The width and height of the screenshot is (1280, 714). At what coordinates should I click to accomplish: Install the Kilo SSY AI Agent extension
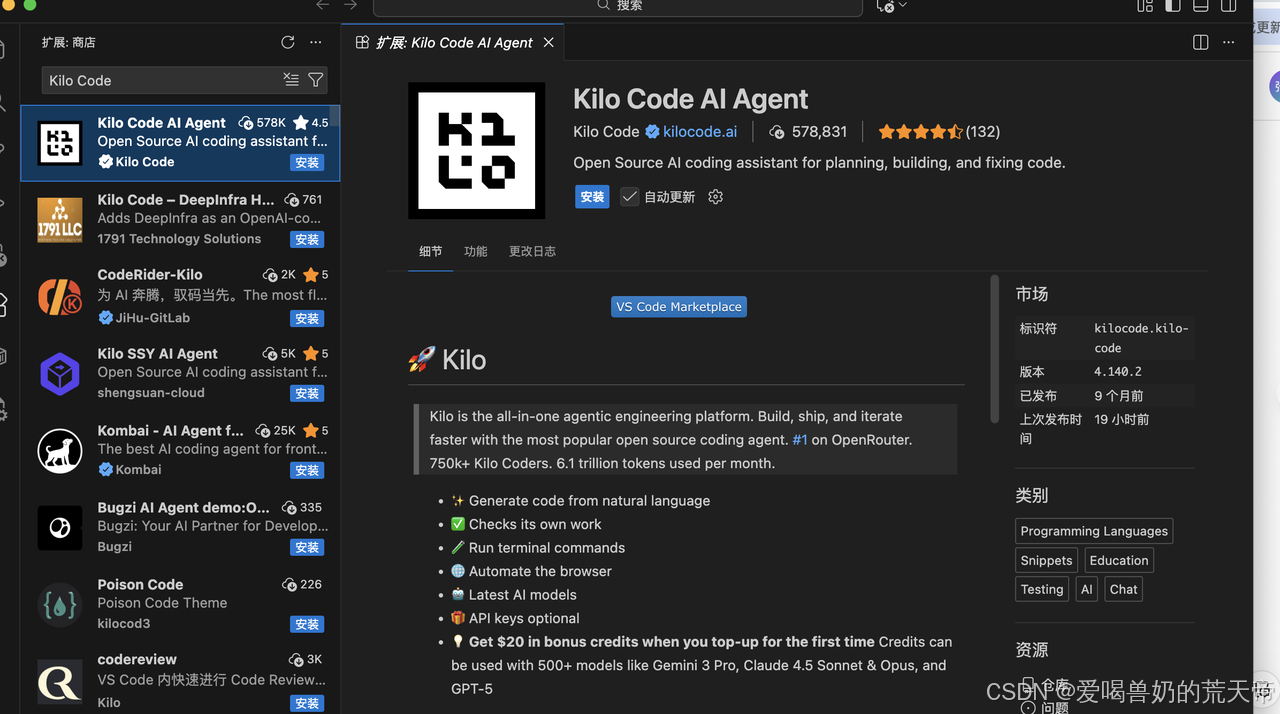pos(307,393)
